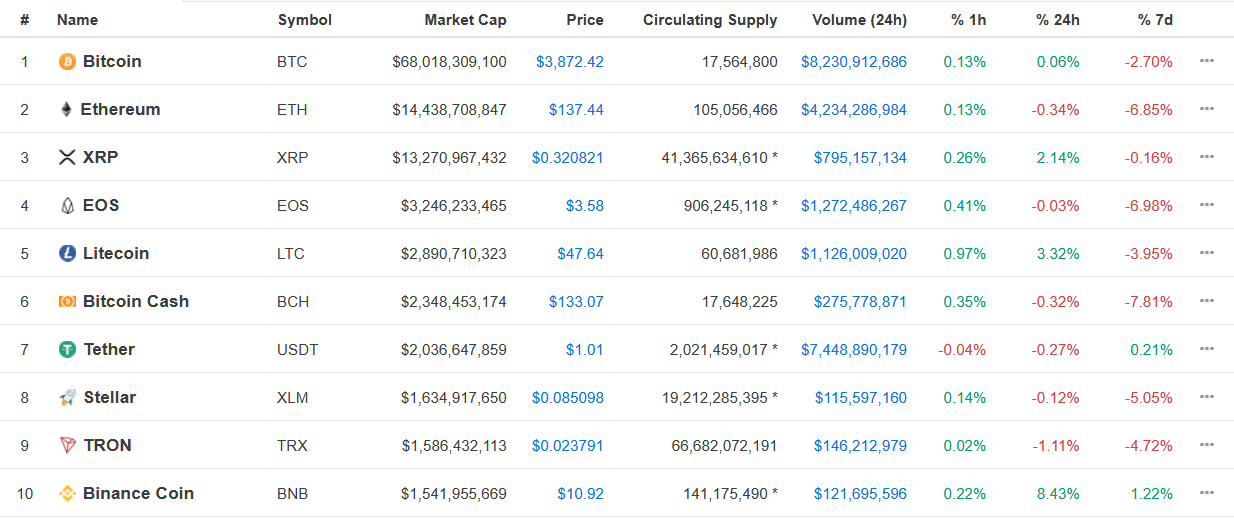Select the USDT symbol cell
This screenshot has height=518, width=1234.
pos(297,350)
